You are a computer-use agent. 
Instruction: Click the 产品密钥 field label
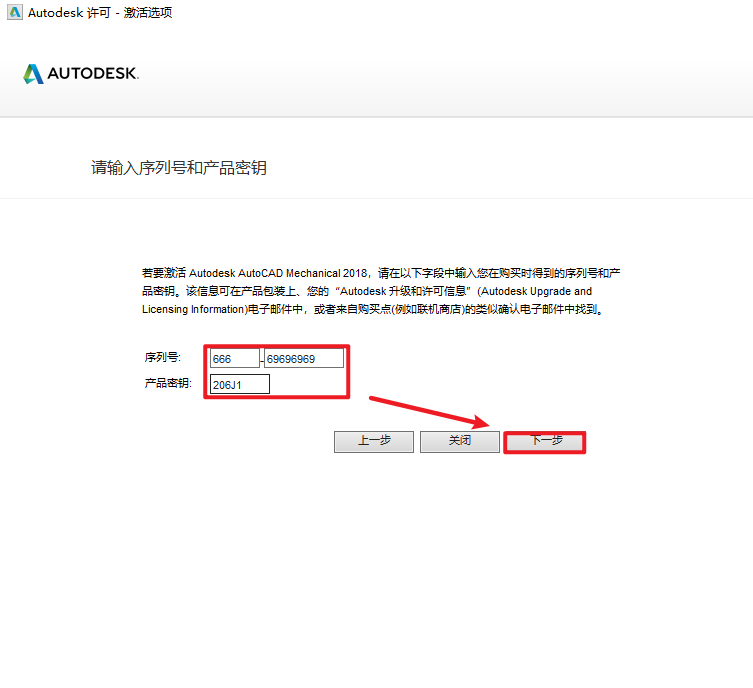coord(167,385)
